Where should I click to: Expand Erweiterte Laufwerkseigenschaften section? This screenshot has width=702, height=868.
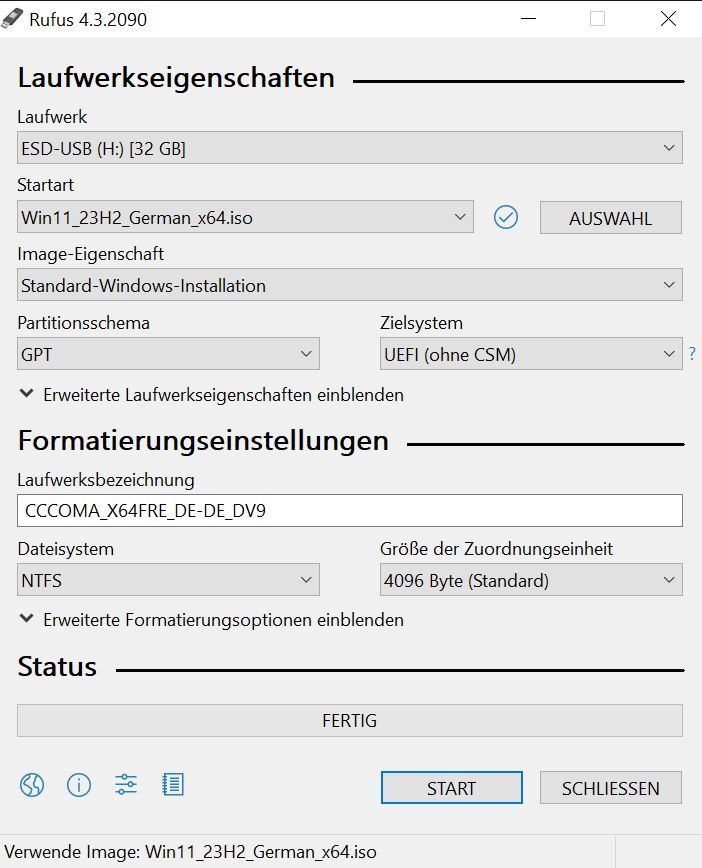tap(211, 395)
